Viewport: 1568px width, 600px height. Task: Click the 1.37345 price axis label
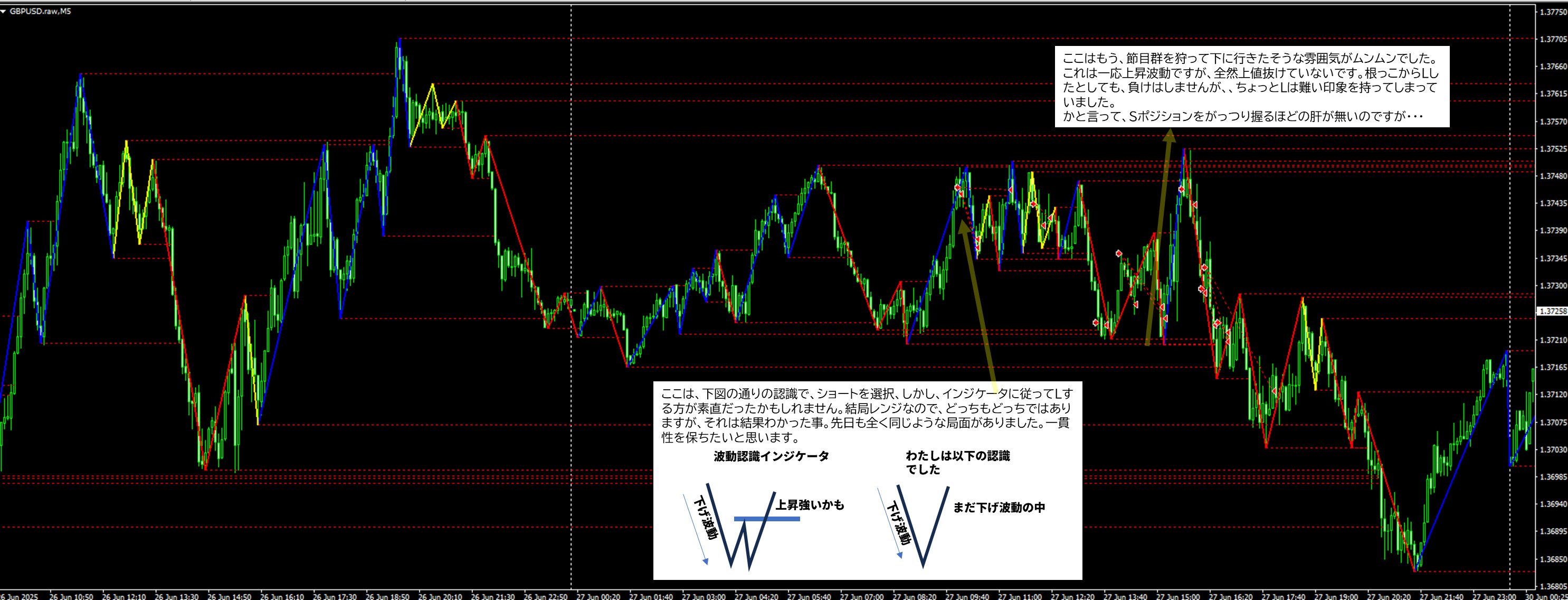click(1553, 258)
